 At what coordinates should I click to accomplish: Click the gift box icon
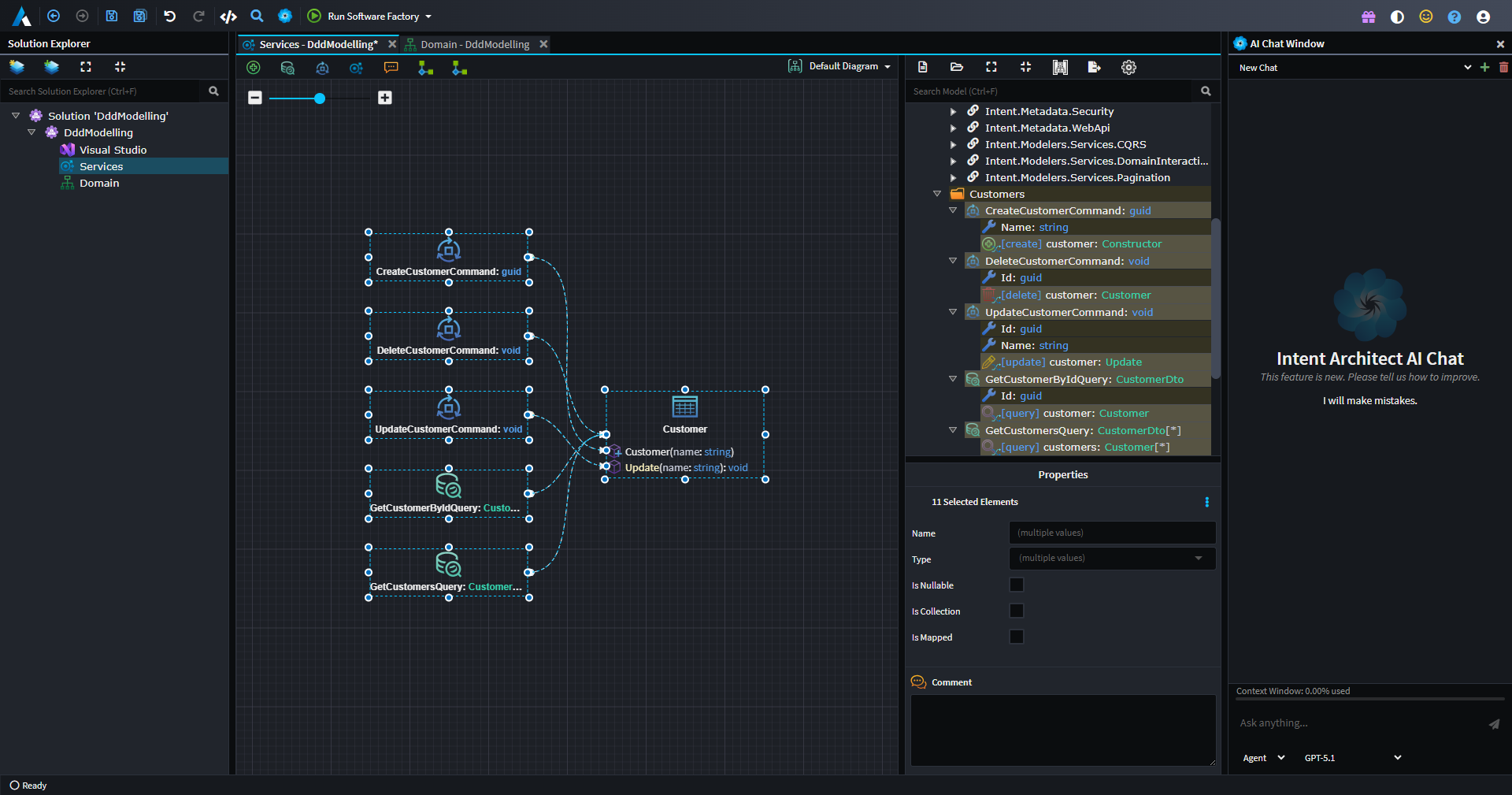(1369, 17)
